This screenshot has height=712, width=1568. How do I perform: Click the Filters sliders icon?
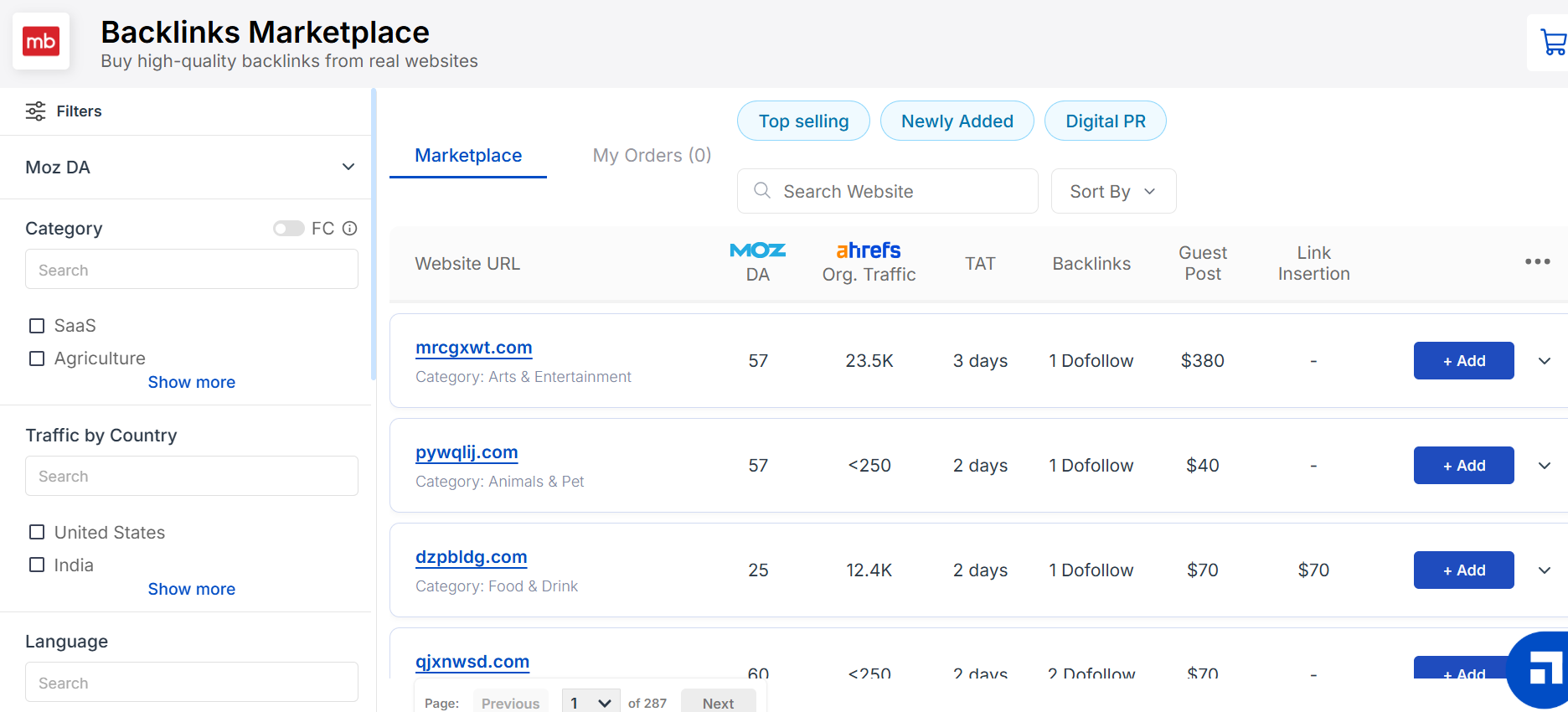[35, 111]
